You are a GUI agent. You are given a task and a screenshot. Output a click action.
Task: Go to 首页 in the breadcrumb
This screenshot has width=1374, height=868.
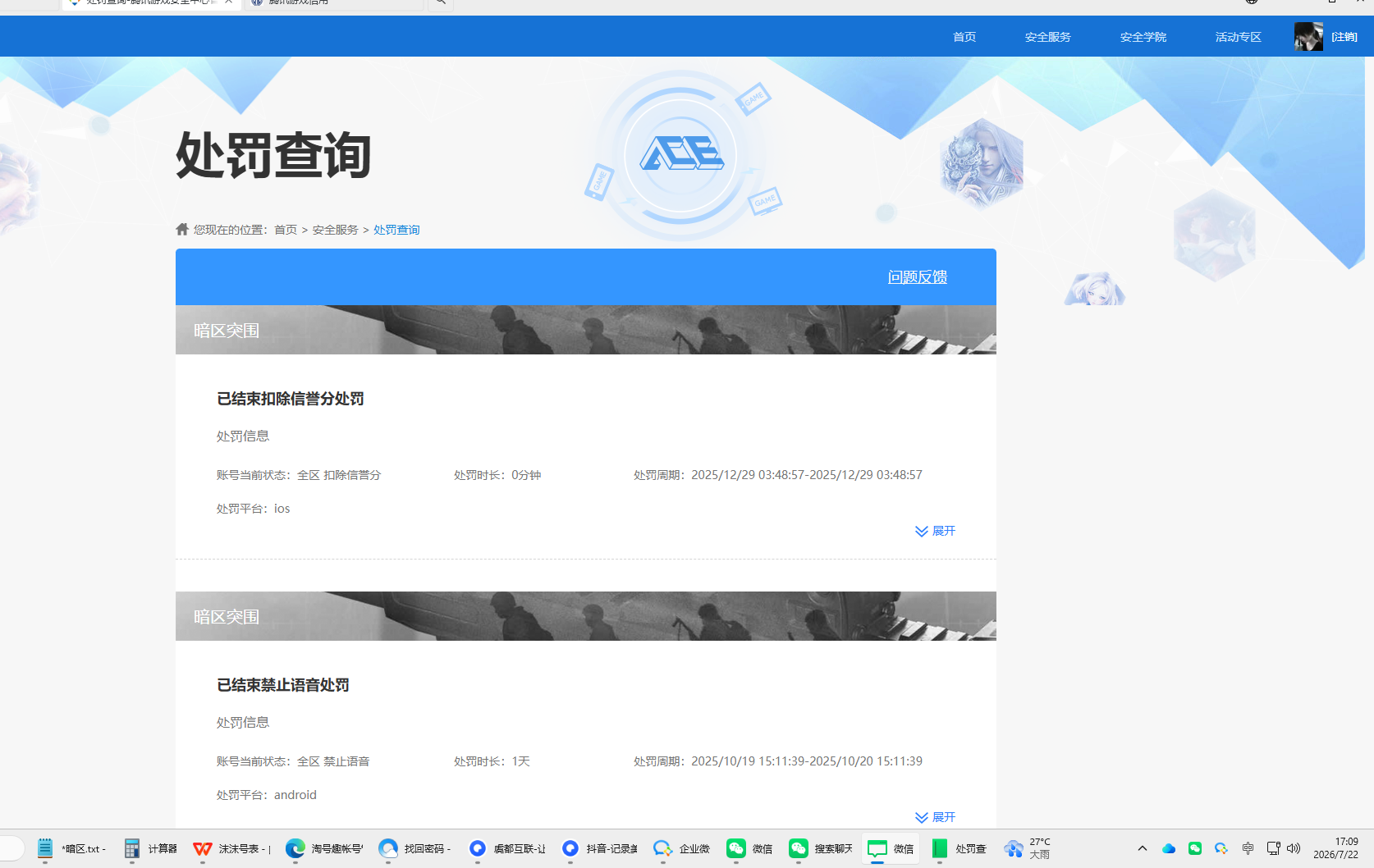(286, 230)
